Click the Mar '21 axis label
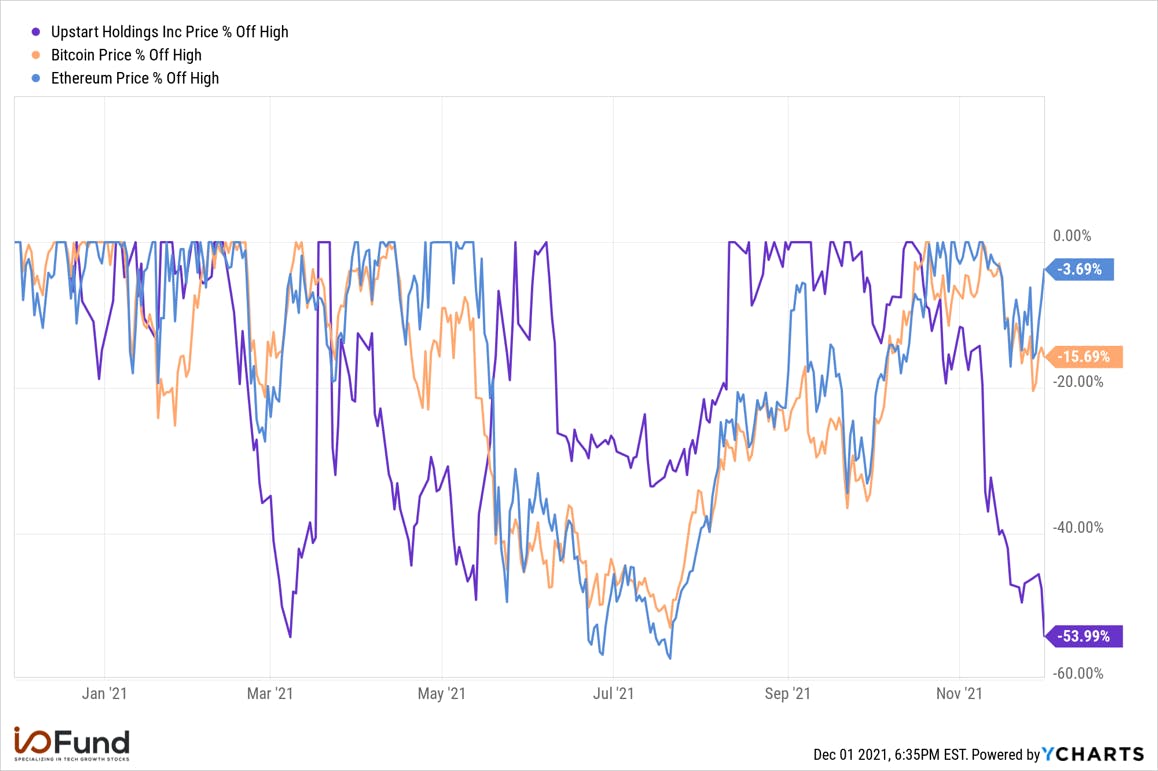The width and height of the screenshot is (1158, 771). (x=270, y=693)
